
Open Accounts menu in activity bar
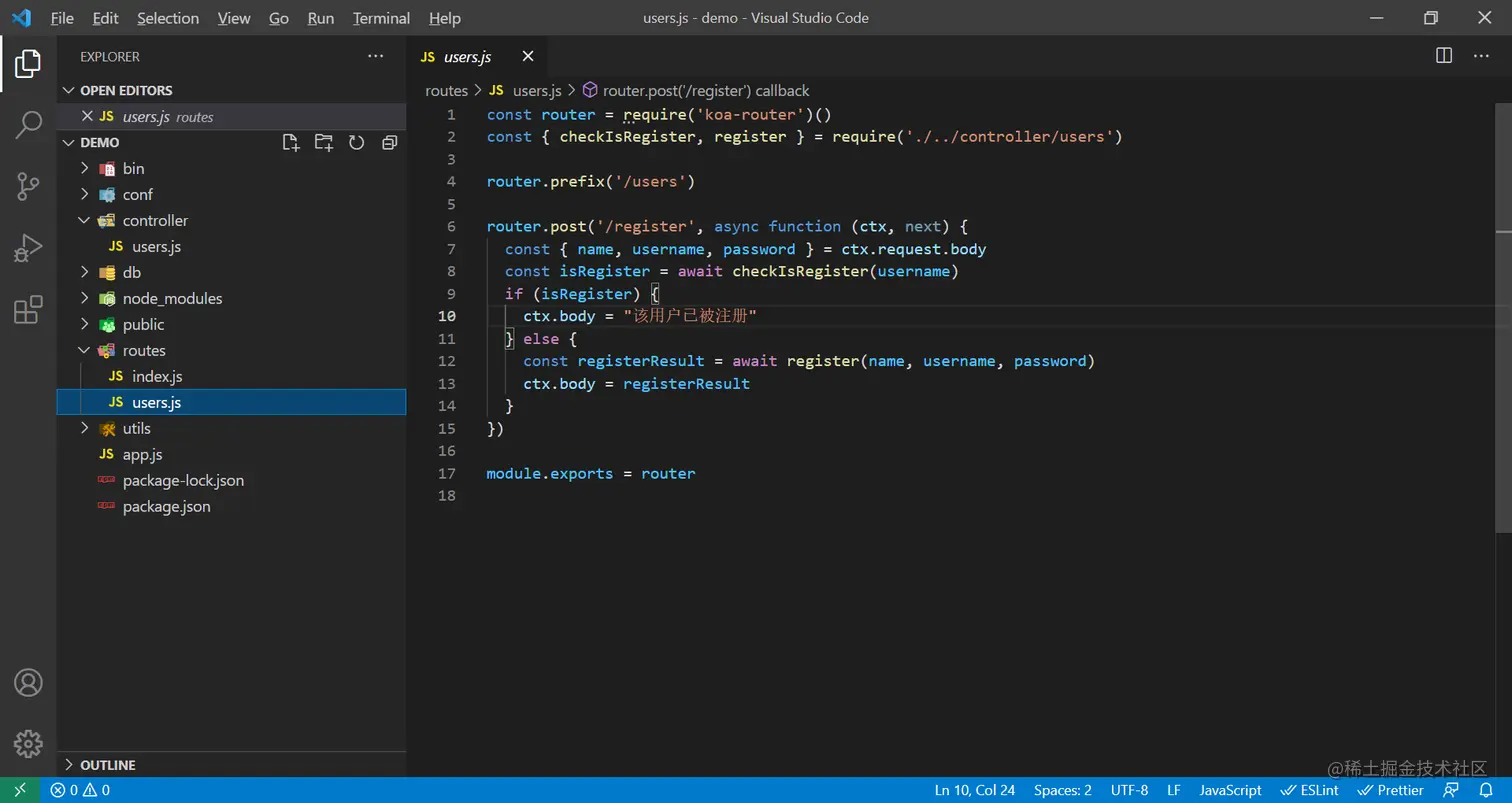[28, 683]
